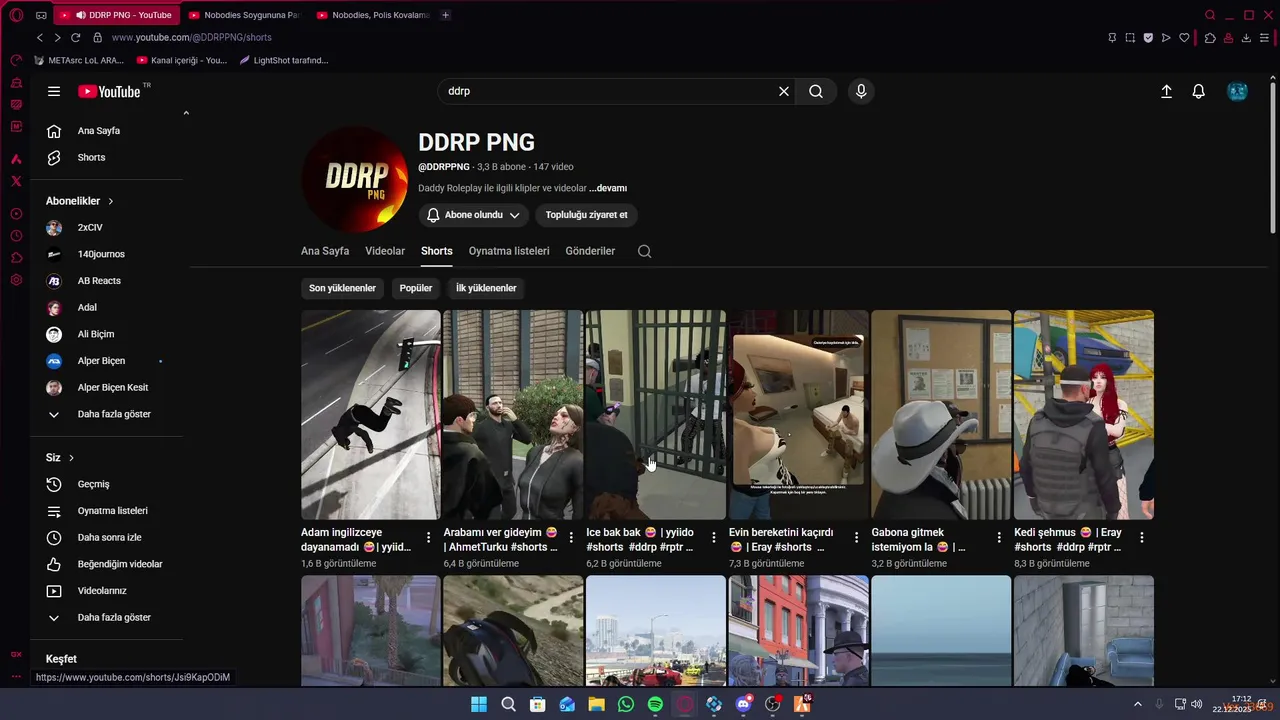Open browser extensions cube icon
The height and width of the screenshot is (720, 1280).
[x=1210, y=37]
